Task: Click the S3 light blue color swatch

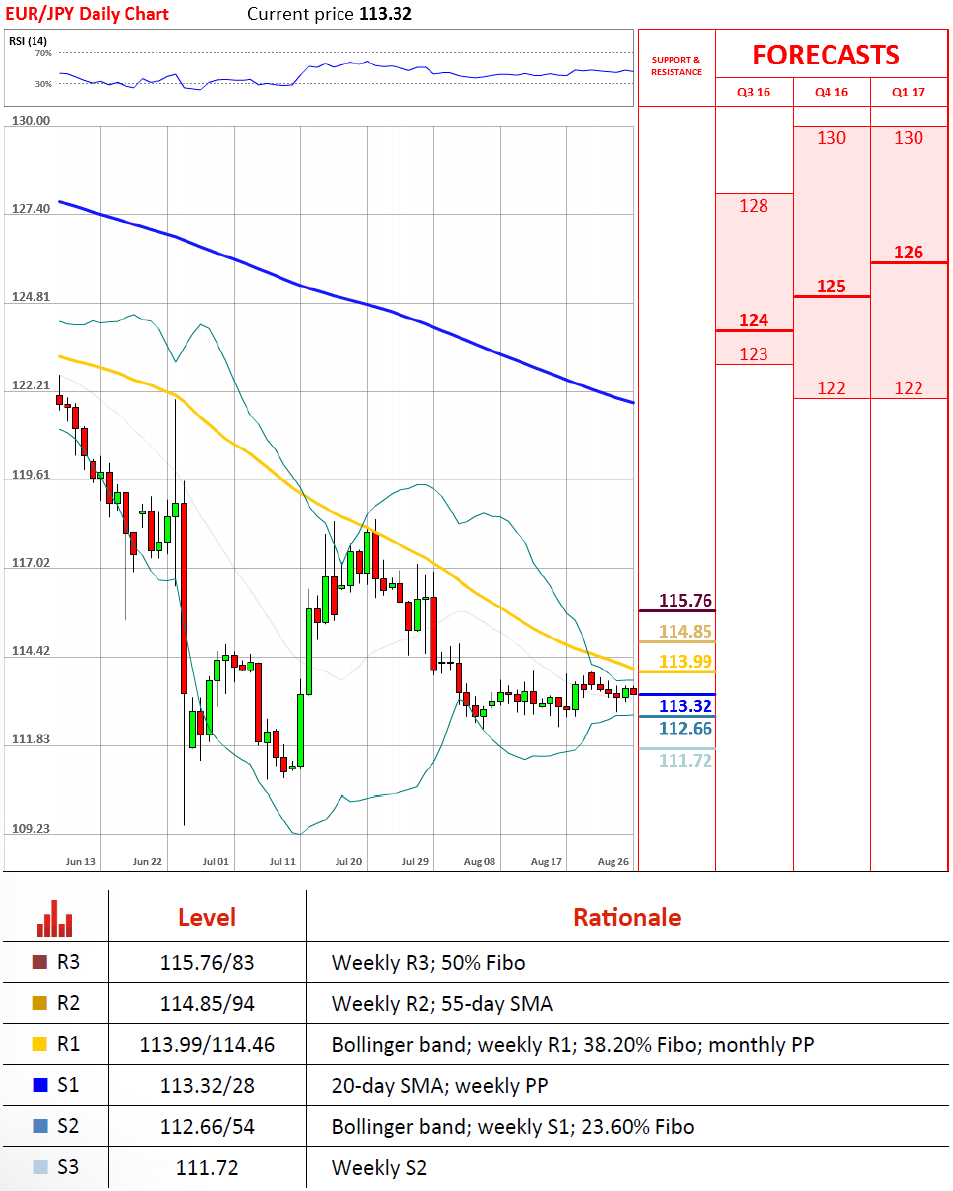Action: (x=40, y=1167)
